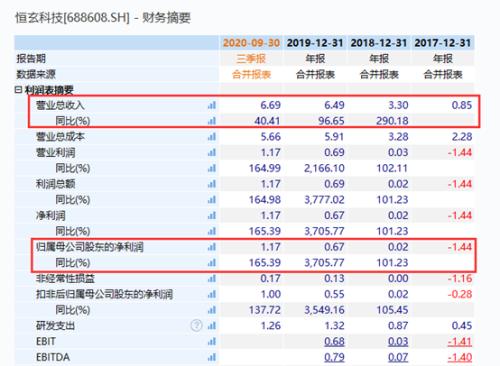Select R&D expense value 1.32
Screen dimensions: 500x366
(x=334, y=326)
